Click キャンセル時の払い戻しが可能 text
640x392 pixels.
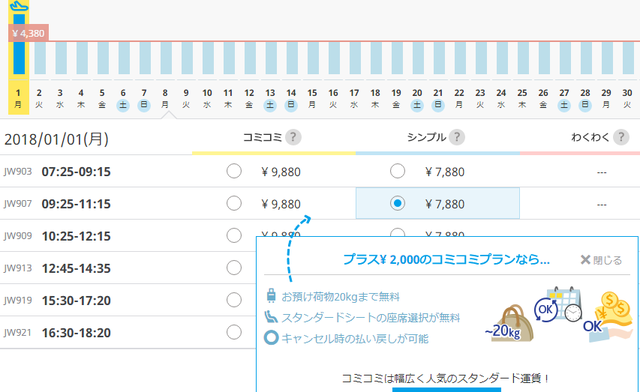[x=355, y=339]
